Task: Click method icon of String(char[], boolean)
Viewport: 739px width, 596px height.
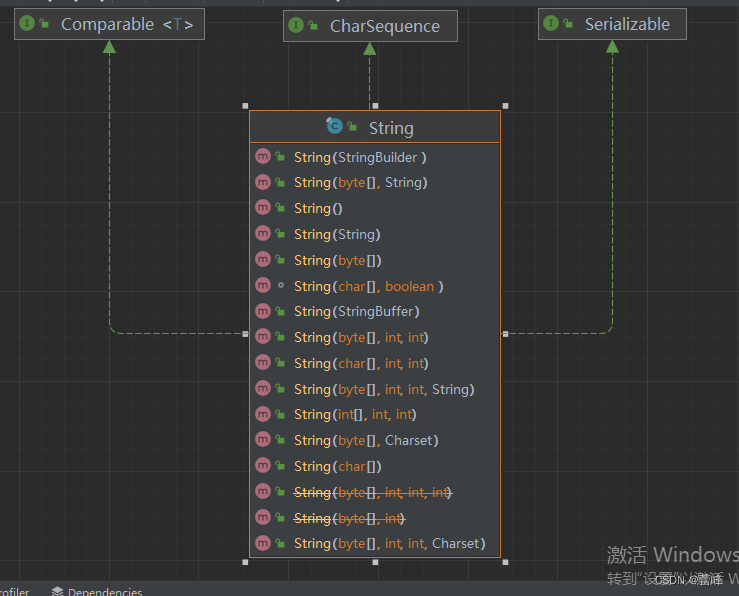Action: pos(263,285)
